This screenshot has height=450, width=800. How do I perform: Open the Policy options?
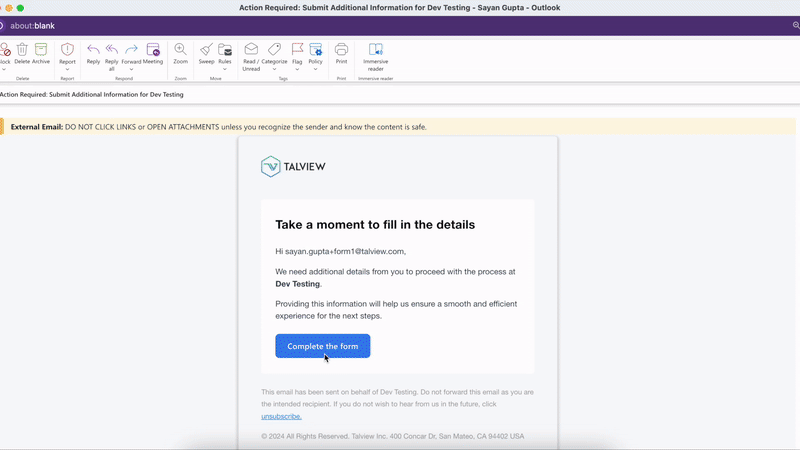pyautogui.click(x=315, y=54)
